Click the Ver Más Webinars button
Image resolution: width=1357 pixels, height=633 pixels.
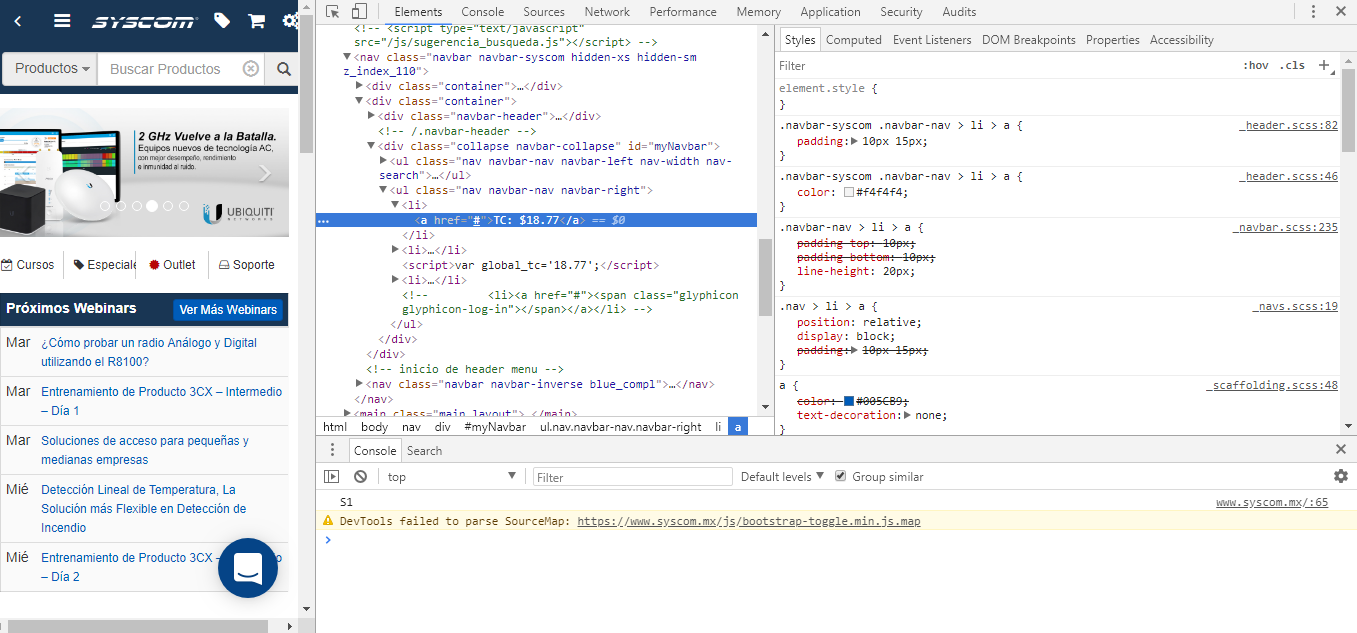[228, 310]
